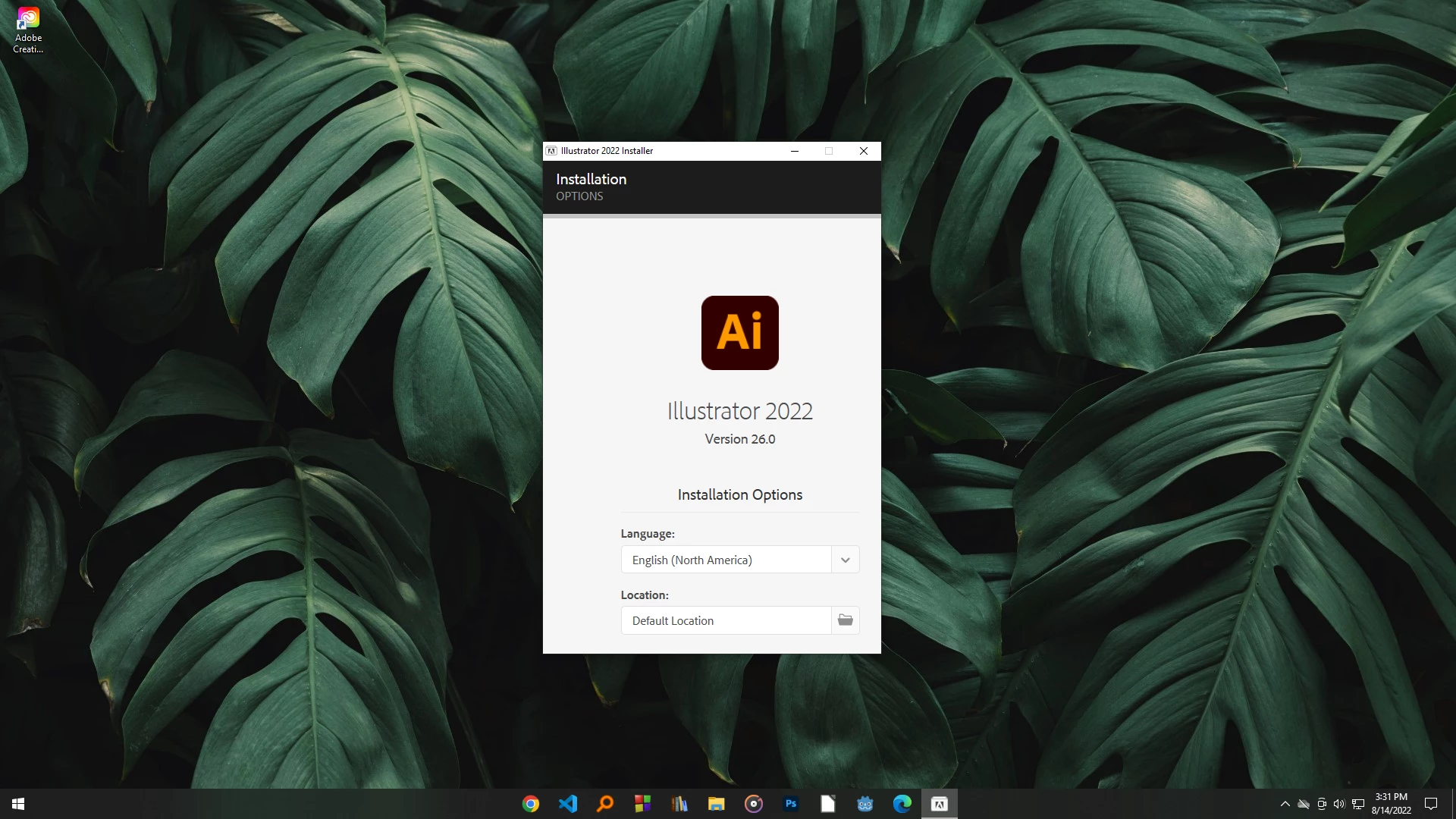This screenshot has width=1456, height=819.
Task: Click the folder icon to browse install location
Action: tap(845, 620)
